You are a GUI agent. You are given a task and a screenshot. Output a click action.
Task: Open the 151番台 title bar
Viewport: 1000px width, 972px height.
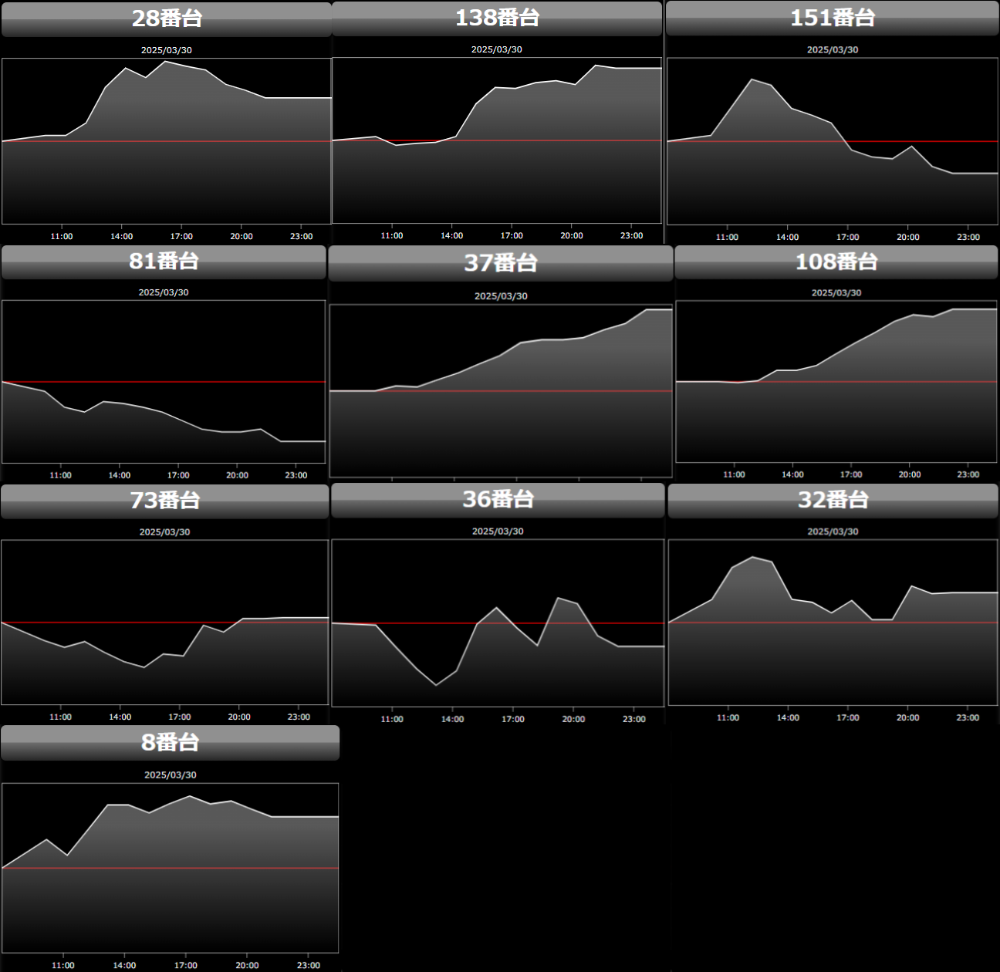(832, 18)
